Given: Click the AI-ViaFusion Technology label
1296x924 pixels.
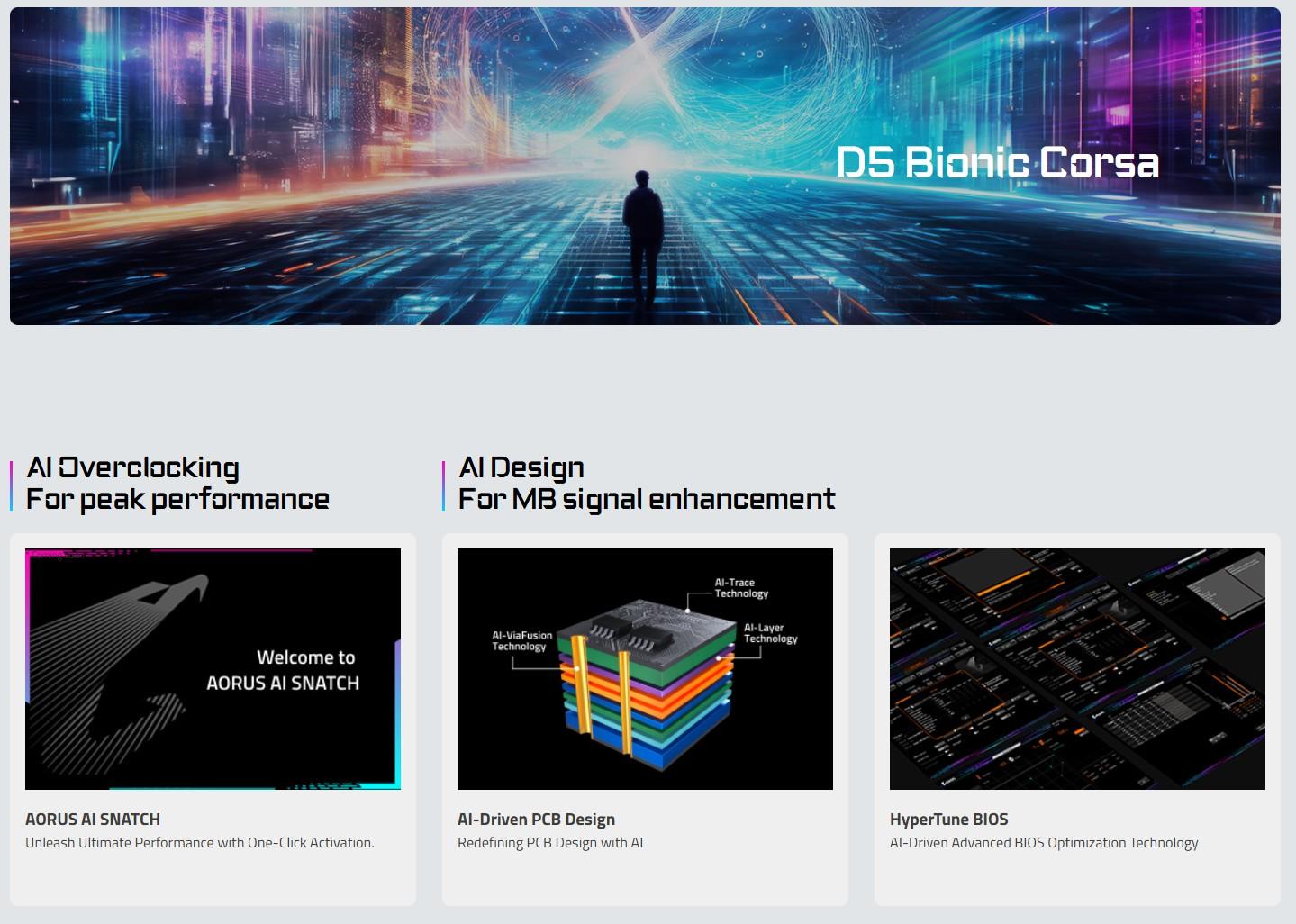Looking at the screenshot, I should click(x=521, y=640).
